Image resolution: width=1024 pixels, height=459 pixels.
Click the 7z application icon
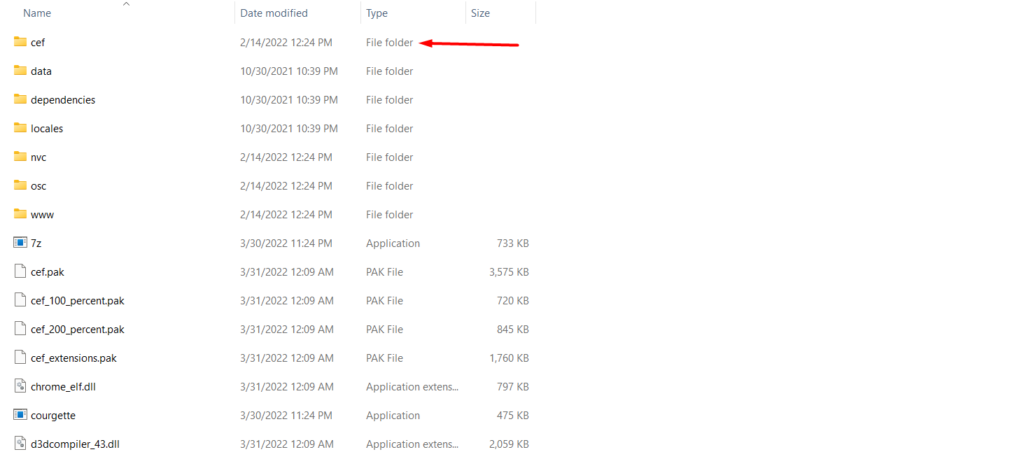click(20, 243)
